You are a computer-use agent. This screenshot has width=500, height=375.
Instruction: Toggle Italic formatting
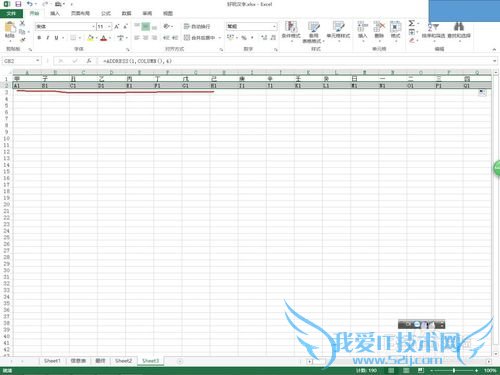click(48, 38)
